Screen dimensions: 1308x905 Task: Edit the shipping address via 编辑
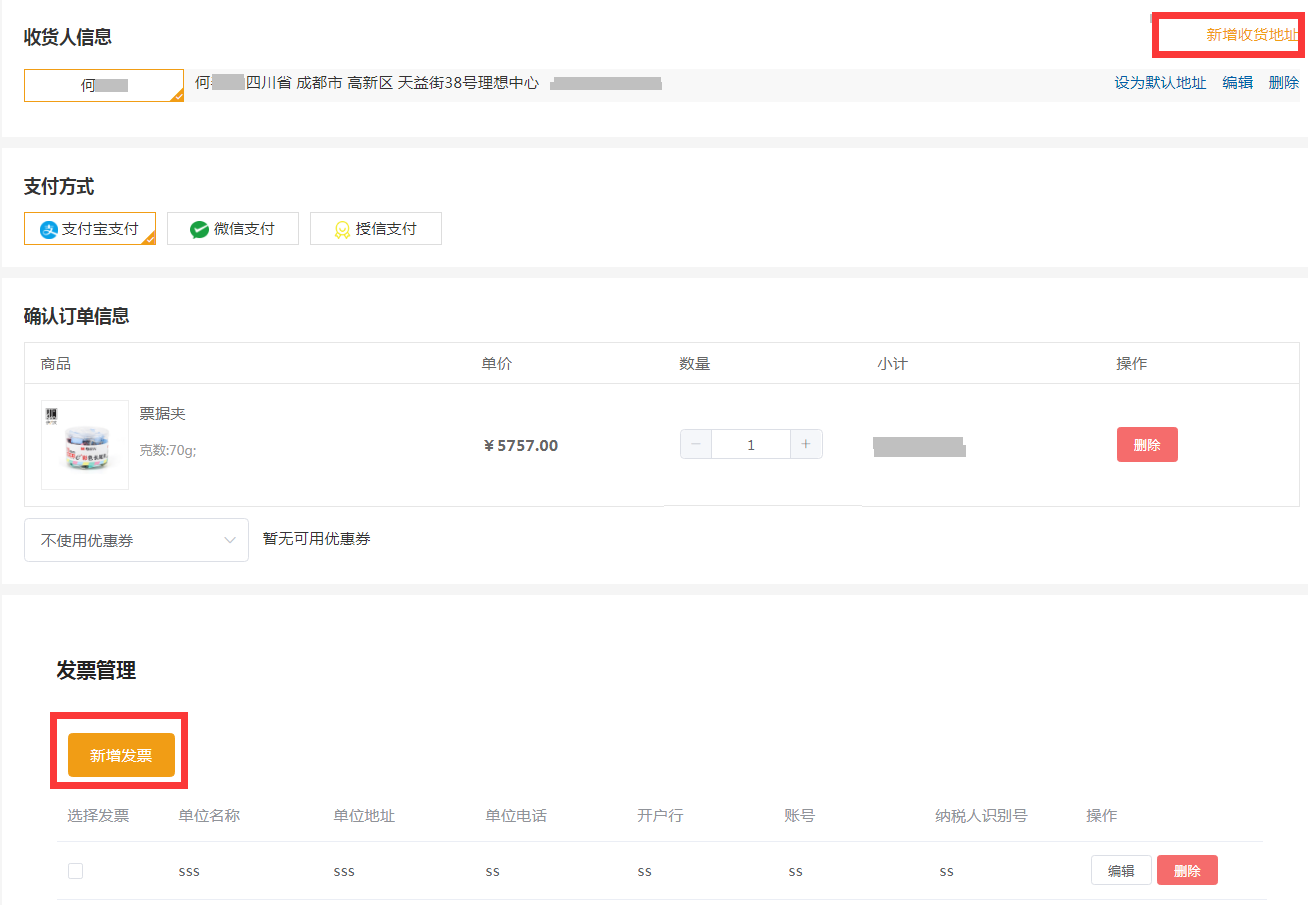coord(1237,83)
